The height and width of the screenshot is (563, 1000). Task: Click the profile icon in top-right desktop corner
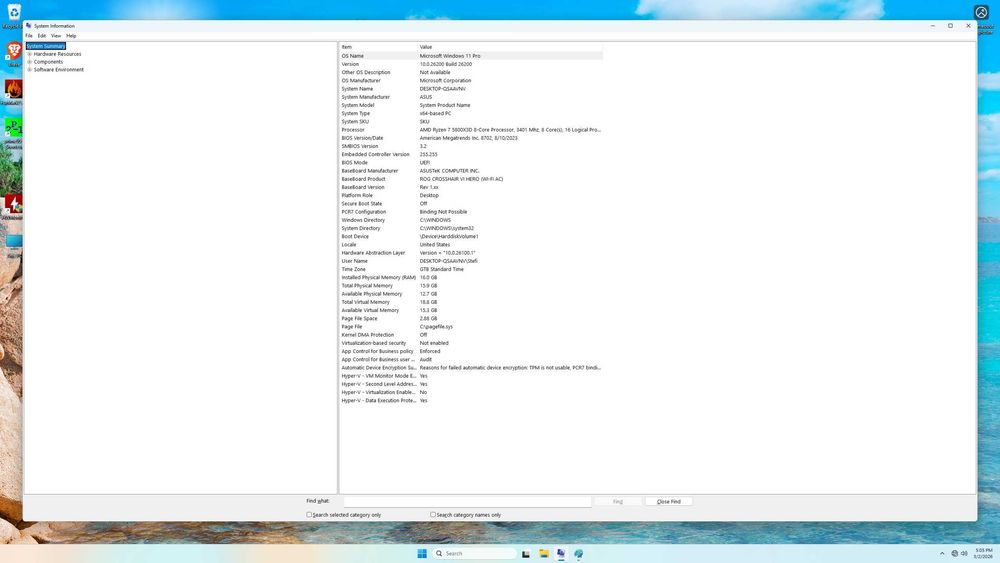(x=981, y=12)
